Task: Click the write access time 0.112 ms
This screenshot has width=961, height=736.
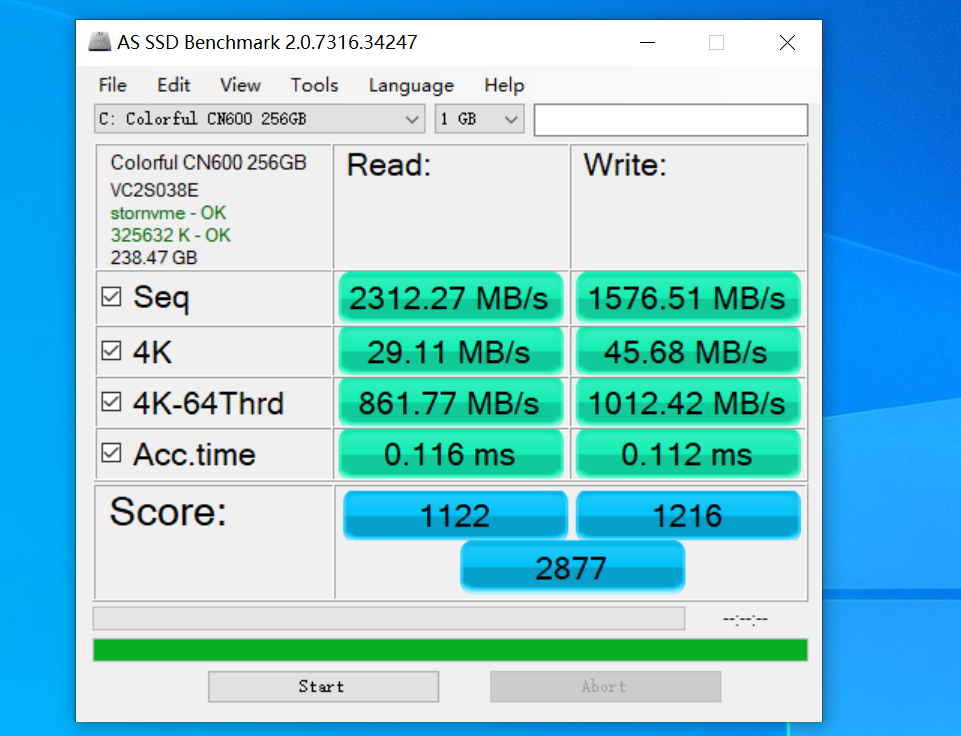Action: point(688,454)
